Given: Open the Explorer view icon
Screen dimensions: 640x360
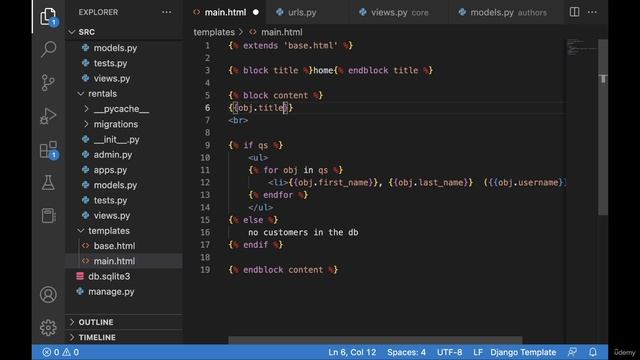Looking at the screenshot, I should coord(48,17).
